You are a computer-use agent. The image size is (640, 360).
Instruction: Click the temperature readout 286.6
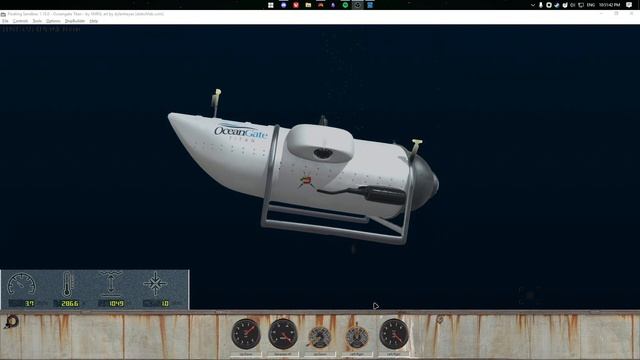[67, 303]
